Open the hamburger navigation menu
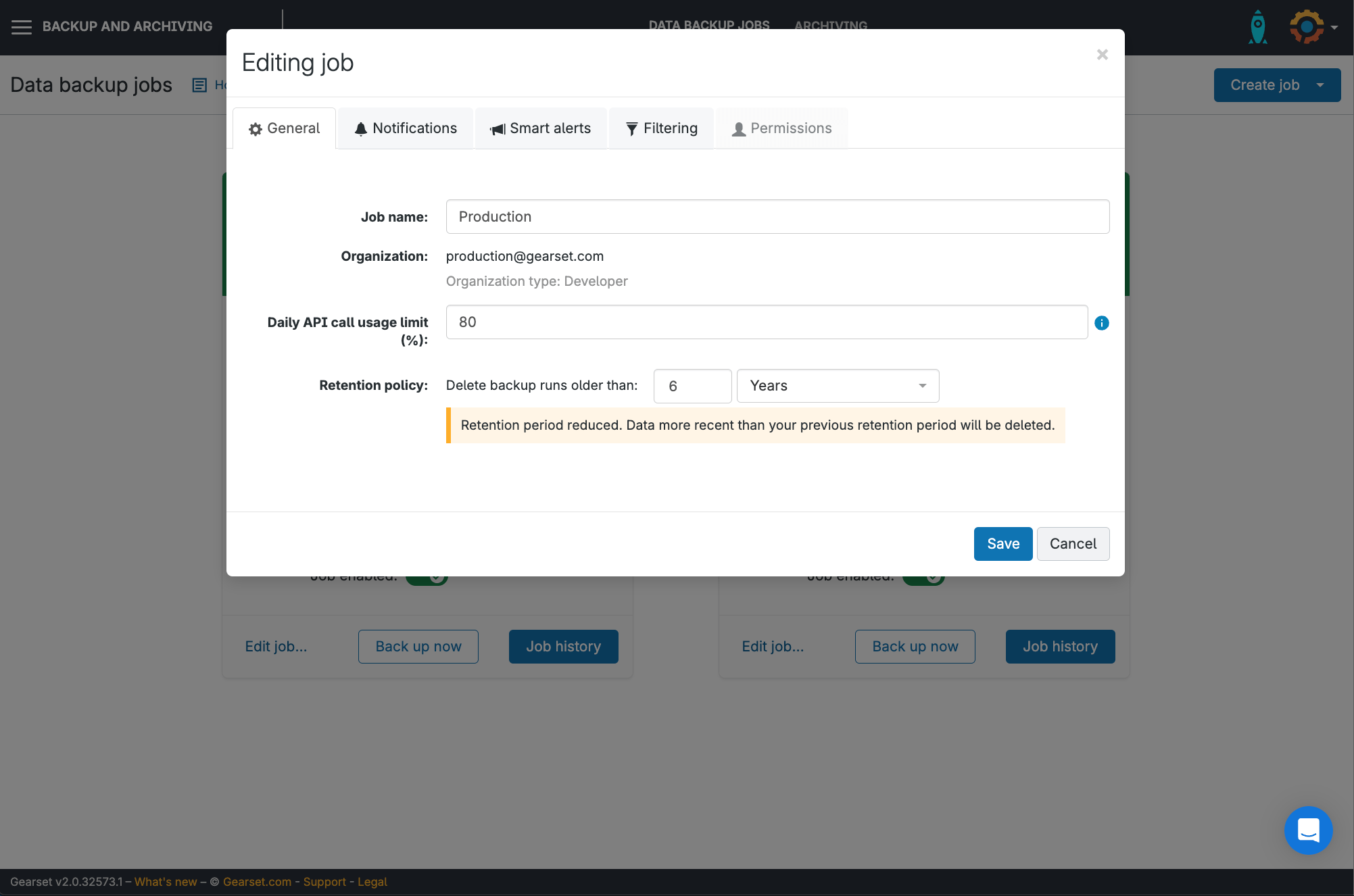Viewport: 1354px width, 896px height. (22, 26)
